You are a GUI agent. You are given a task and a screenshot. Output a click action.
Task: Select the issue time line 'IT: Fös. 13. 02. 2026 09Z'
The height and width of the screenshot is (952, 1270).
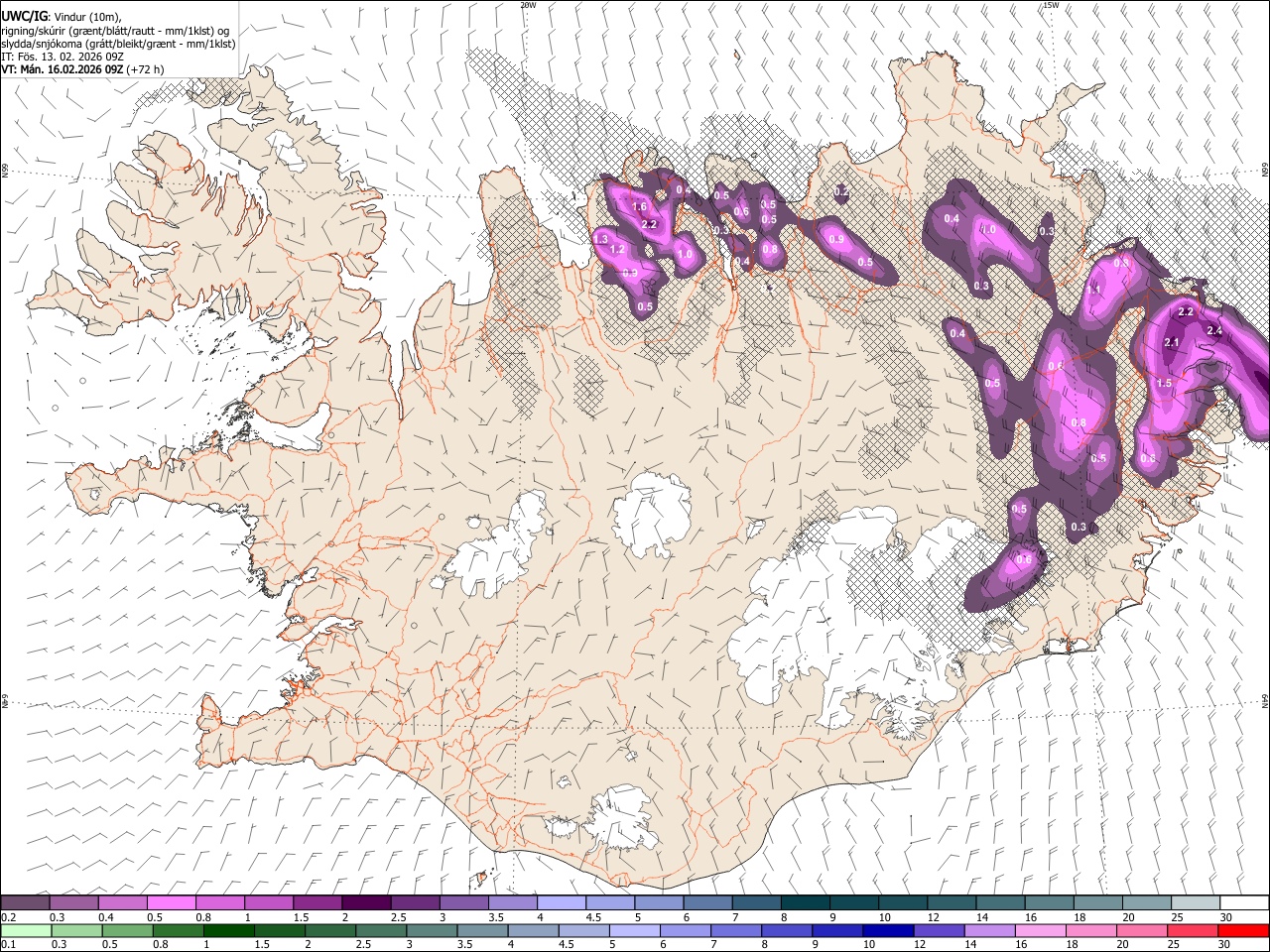click(x=62, y=57)
